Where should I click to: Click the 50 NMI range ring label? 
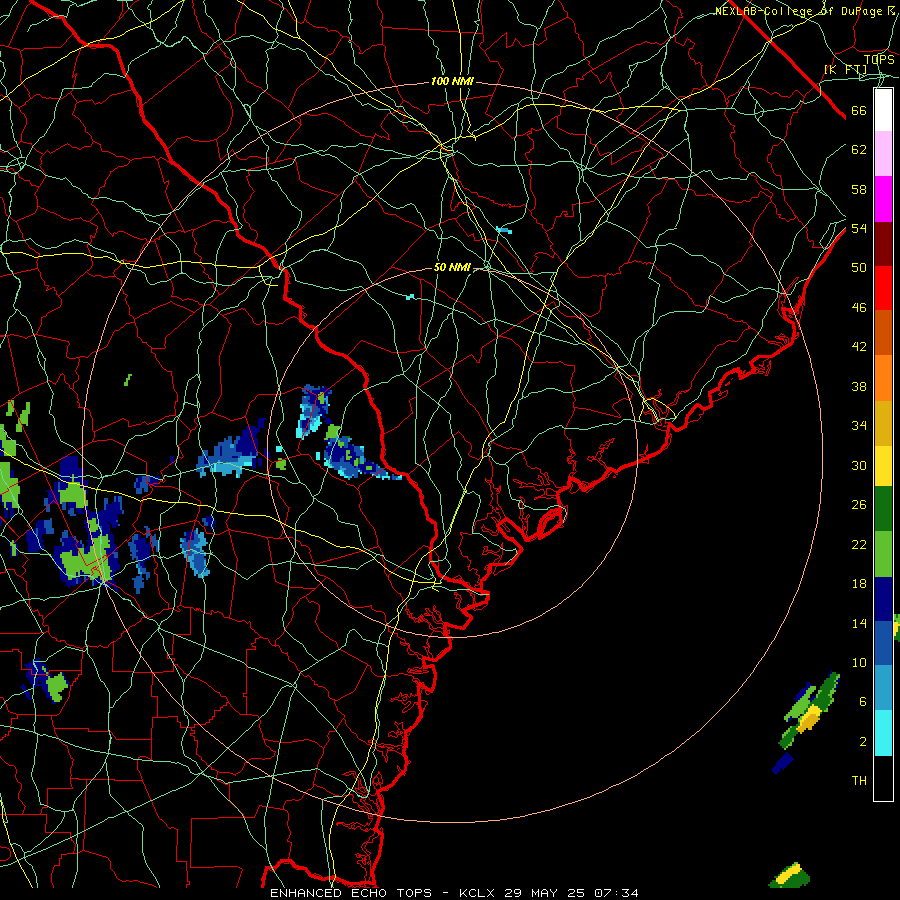(x=452, y=267)
